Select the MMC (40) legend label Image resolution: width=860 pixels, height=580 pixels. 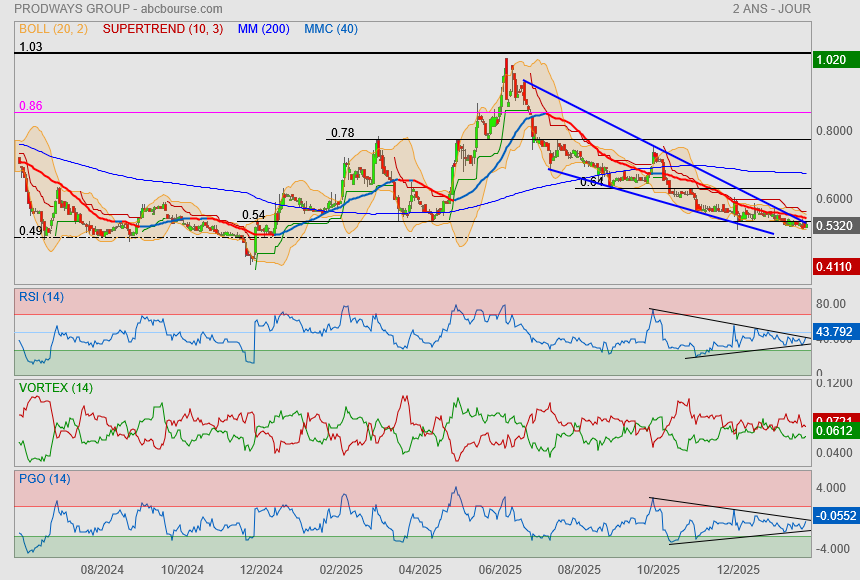(330, 29)
